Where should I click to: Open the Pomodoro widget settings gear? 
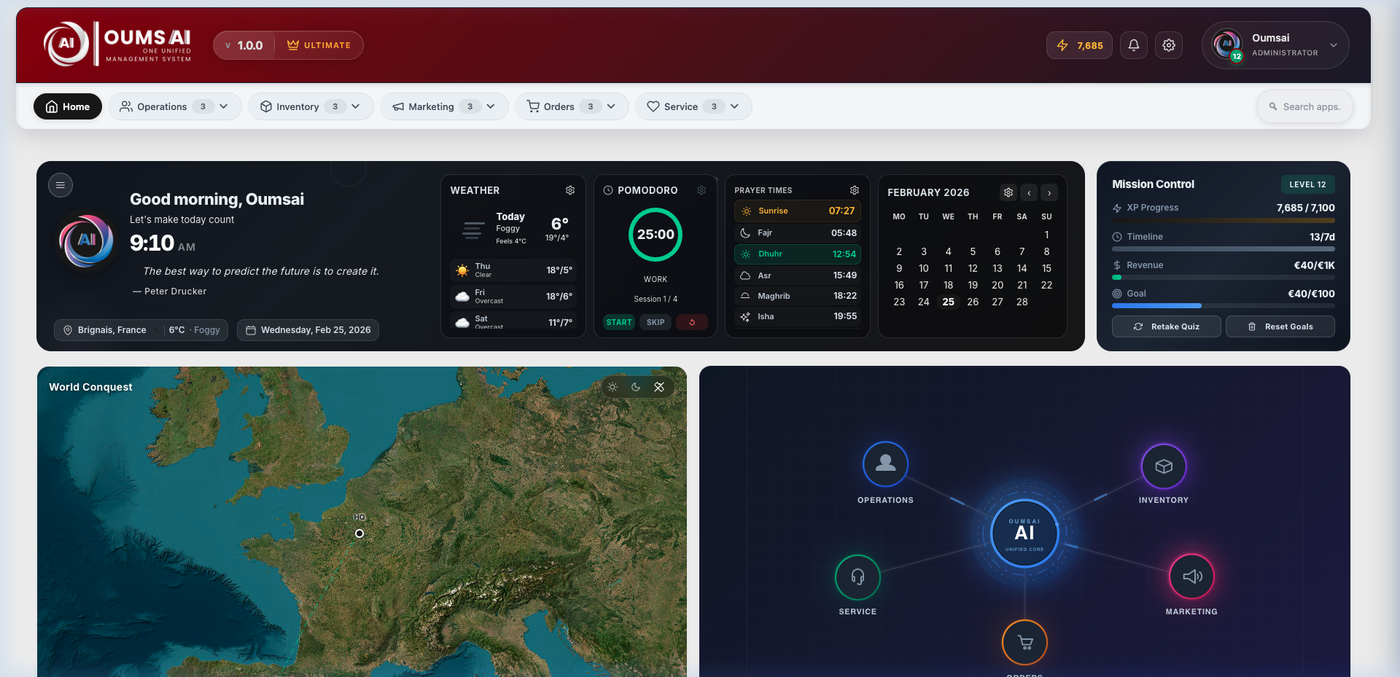click(x=701, y=190)
